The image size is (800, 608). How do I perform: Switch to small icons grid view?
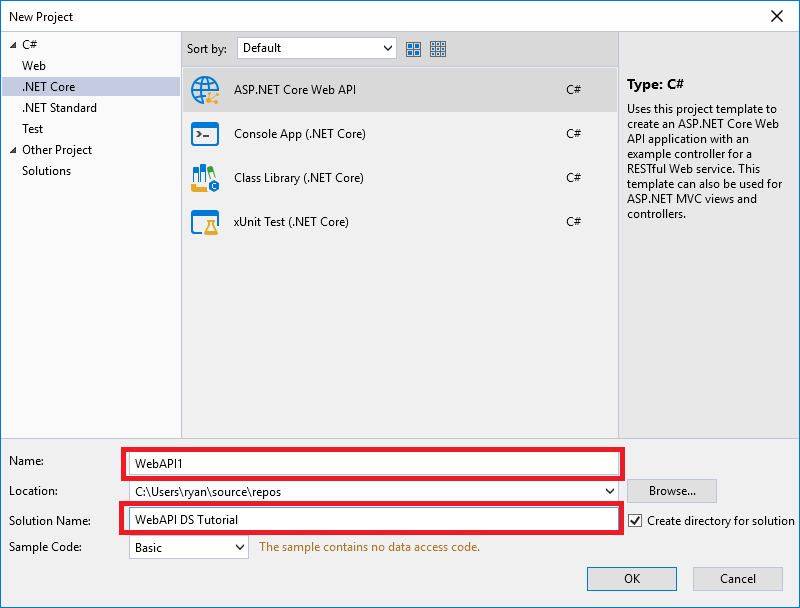438,48
